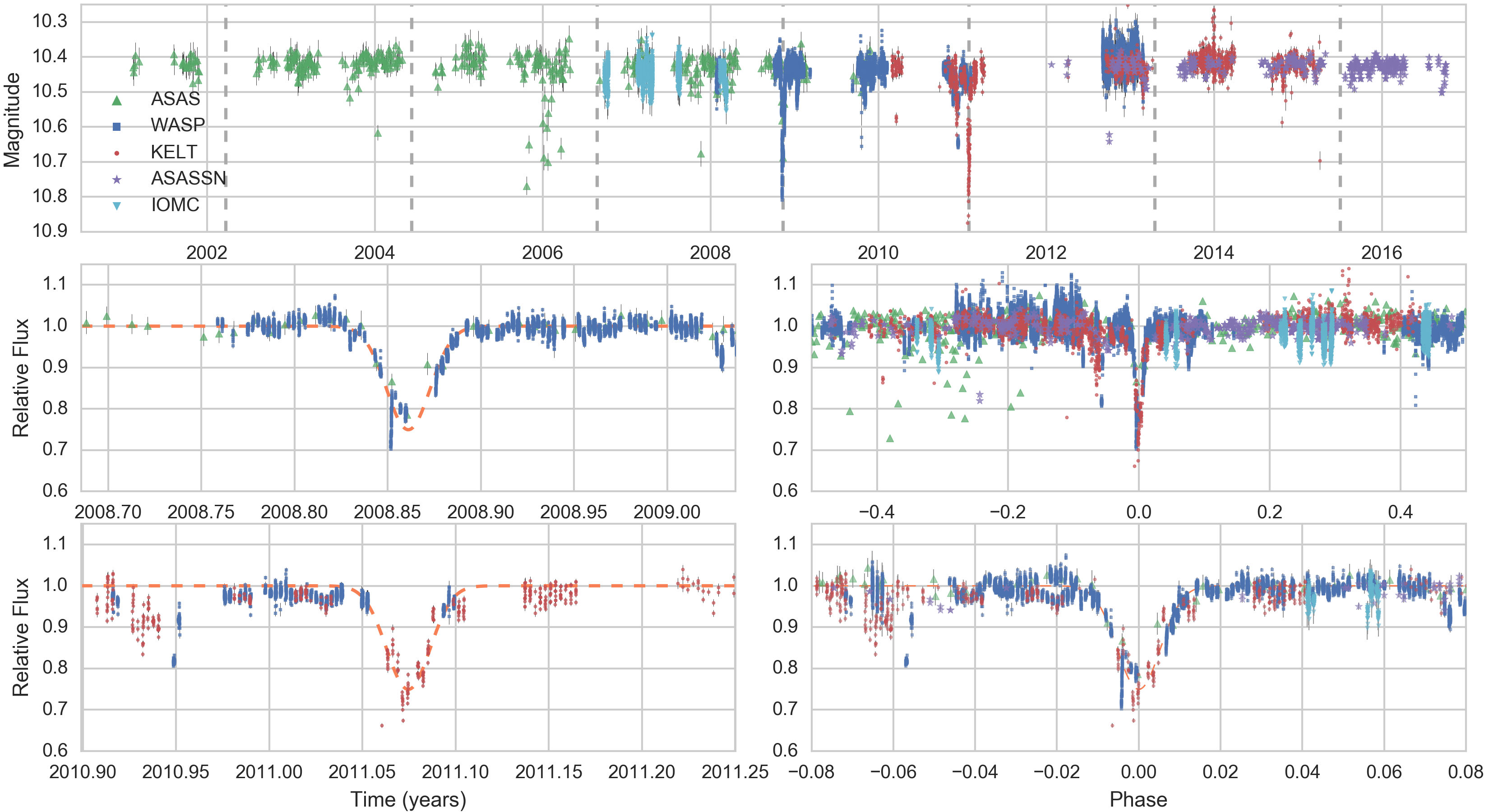This screenshot has width=1489, height=812.
Task: Click the 2011.05 tick label
Action: [x=362, y=772]
